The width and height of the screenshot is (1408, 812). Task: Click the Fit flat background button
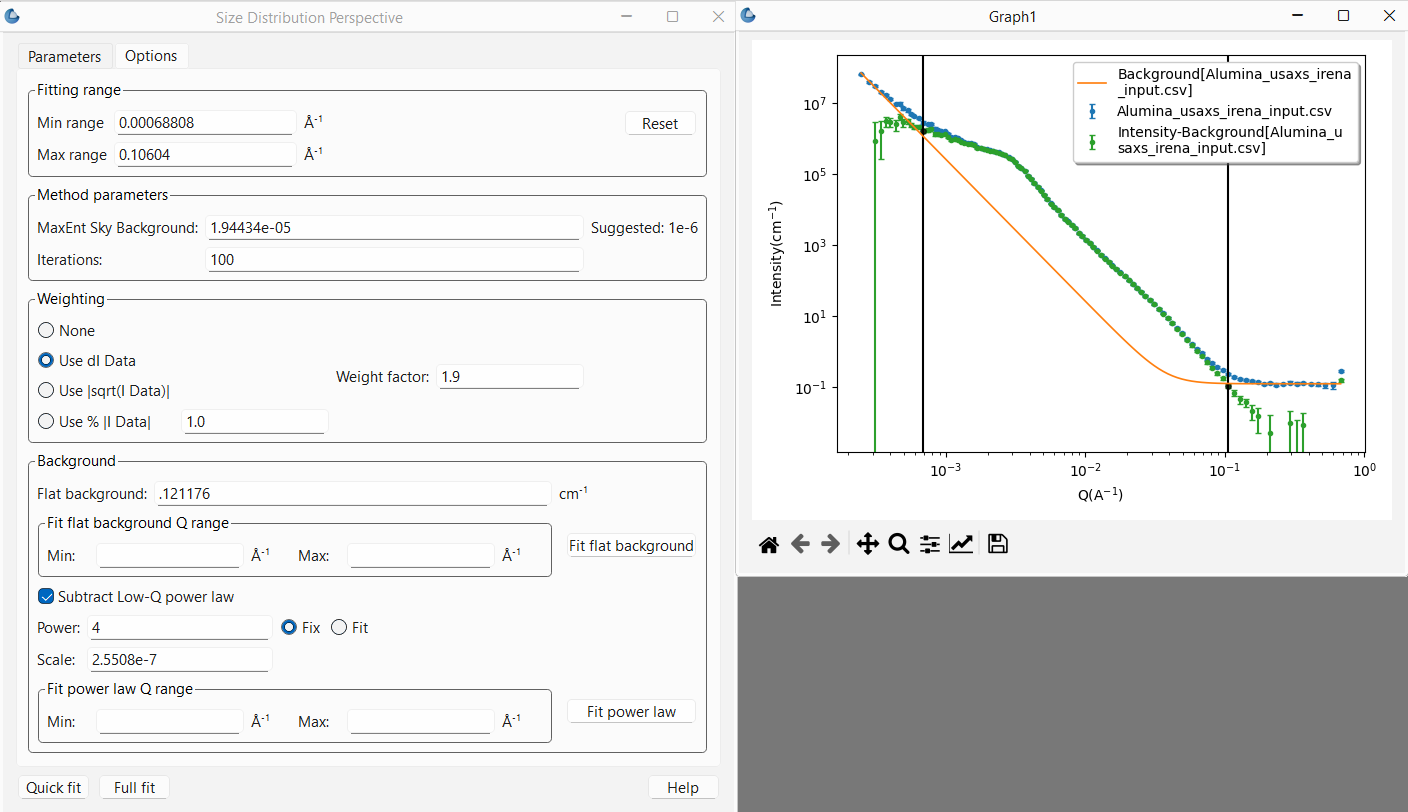(x=631, y=546)
